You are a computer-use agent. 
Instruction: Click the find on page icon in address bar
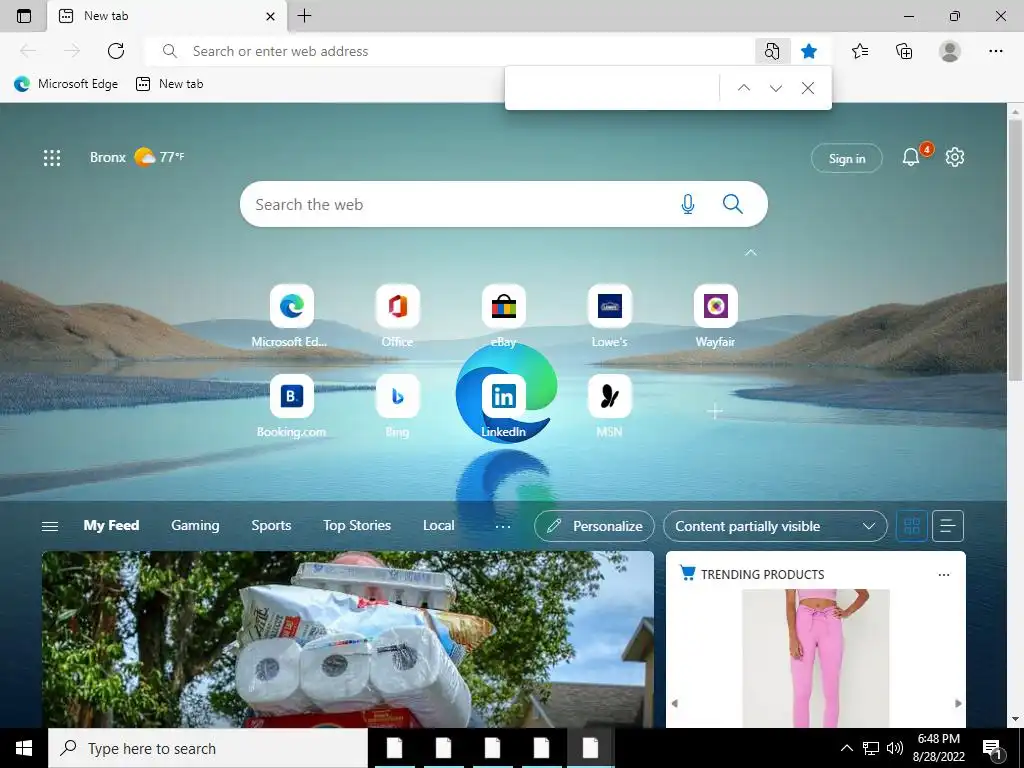772,51
